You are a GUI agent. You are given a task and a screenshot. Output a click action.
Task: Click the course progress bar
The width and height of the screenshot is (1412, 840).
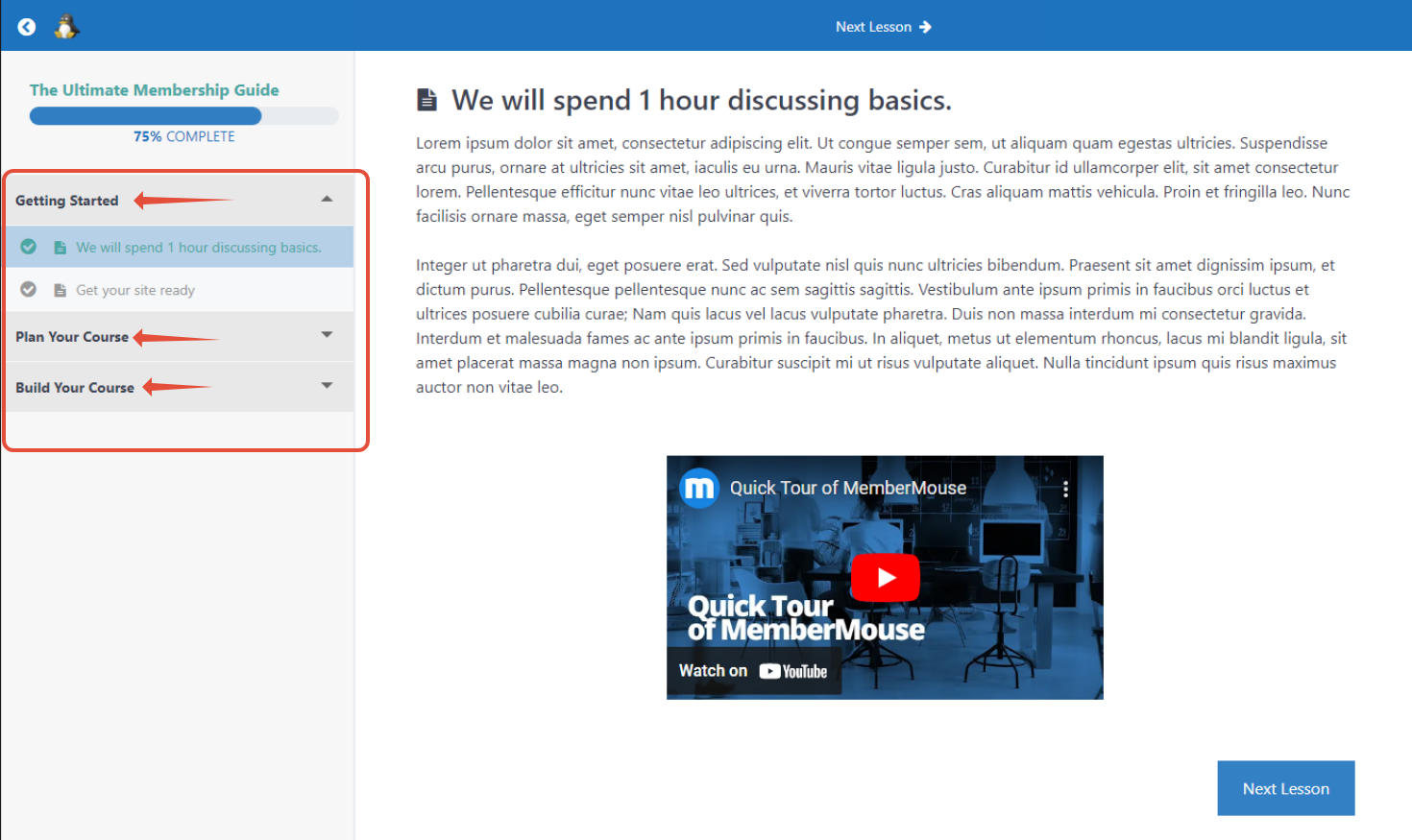point(184,116)
